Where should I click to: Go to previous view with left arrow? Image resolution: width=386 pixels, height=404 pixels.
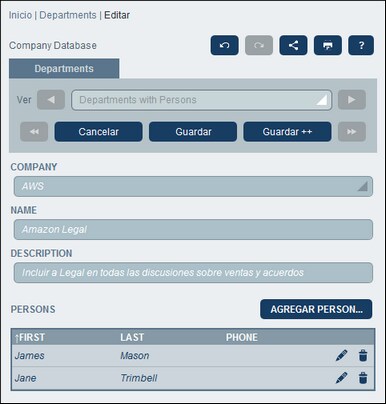point(51,100)
